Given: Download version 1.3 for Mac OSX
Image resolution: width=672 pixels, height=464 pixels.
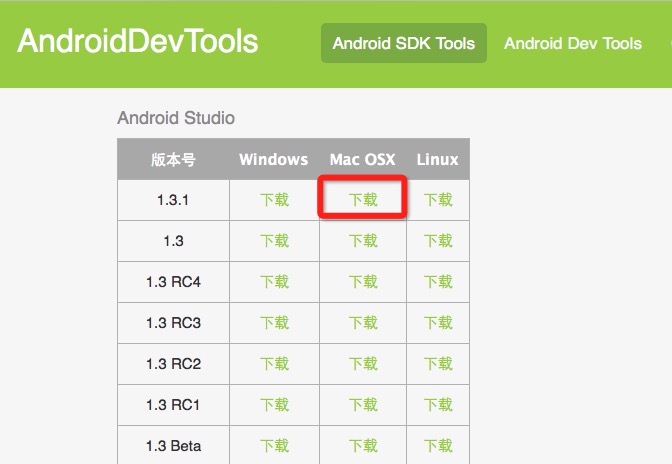Looking at the screenshot, I should point(363,241).
